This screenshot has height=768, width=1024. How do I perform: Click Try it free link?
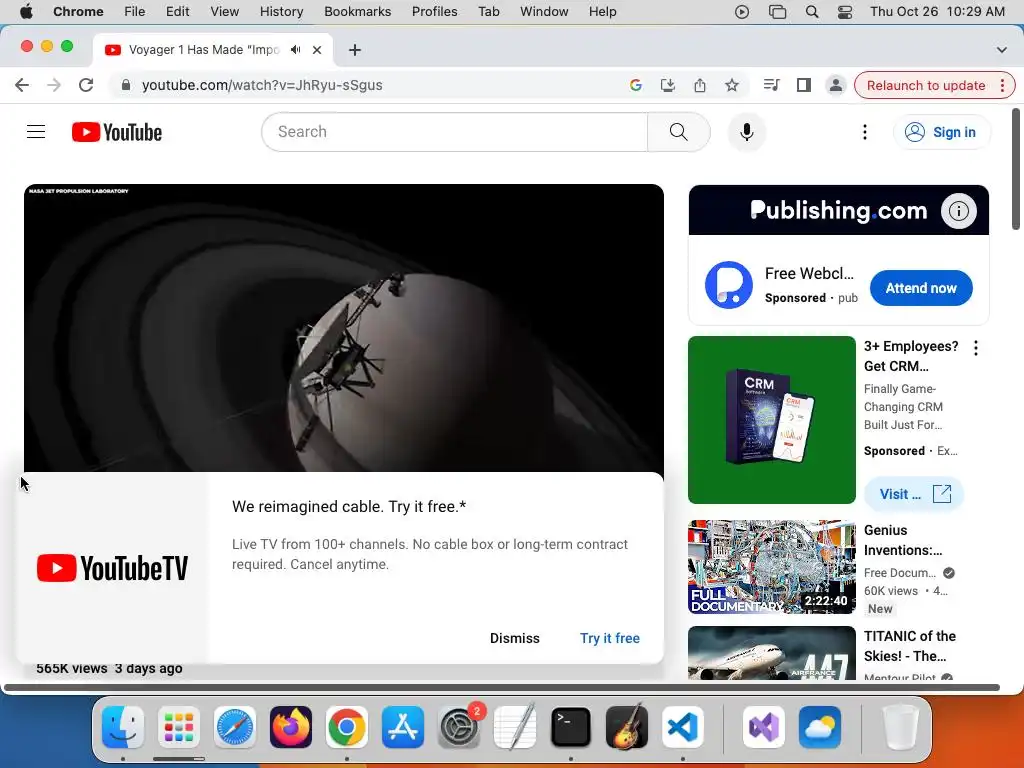point(609,638)
